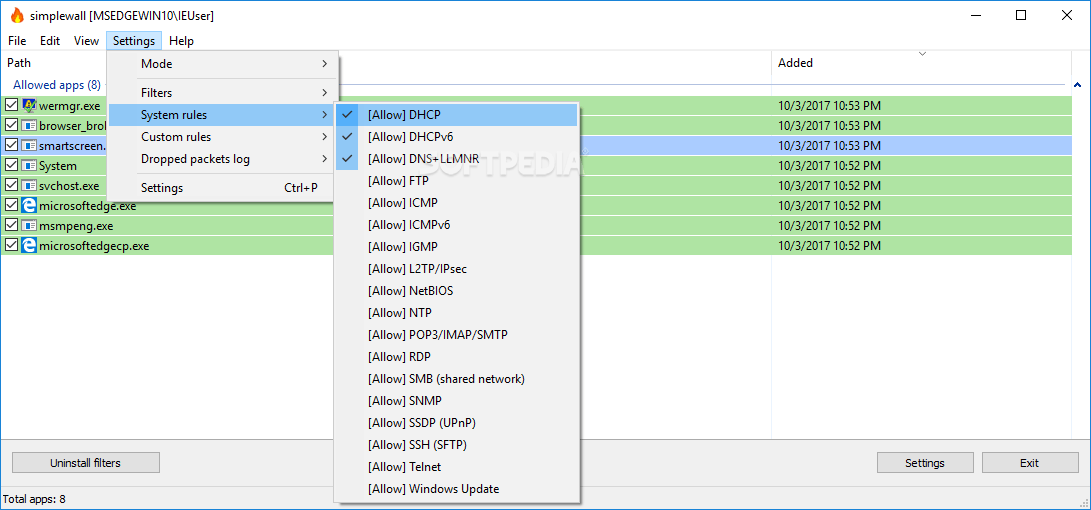The width and height of the screenshot is (1091, 510).
Task: Enable the [Allow] NetBIOS rule
Action: tap(456, 291)
